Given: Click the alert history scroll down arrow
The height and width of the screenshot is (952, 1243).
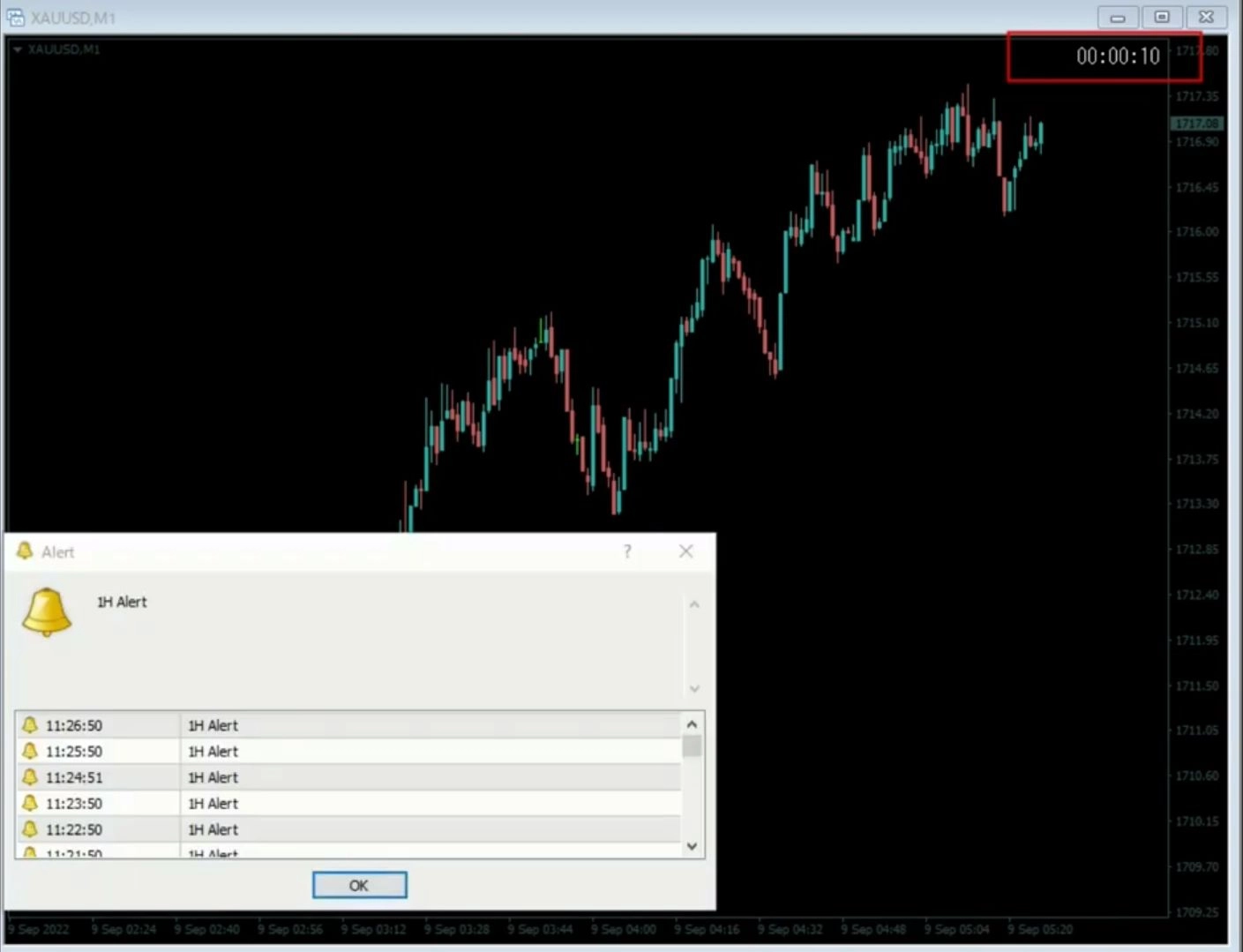Looking at the screenshot, I should pos(692,846).
